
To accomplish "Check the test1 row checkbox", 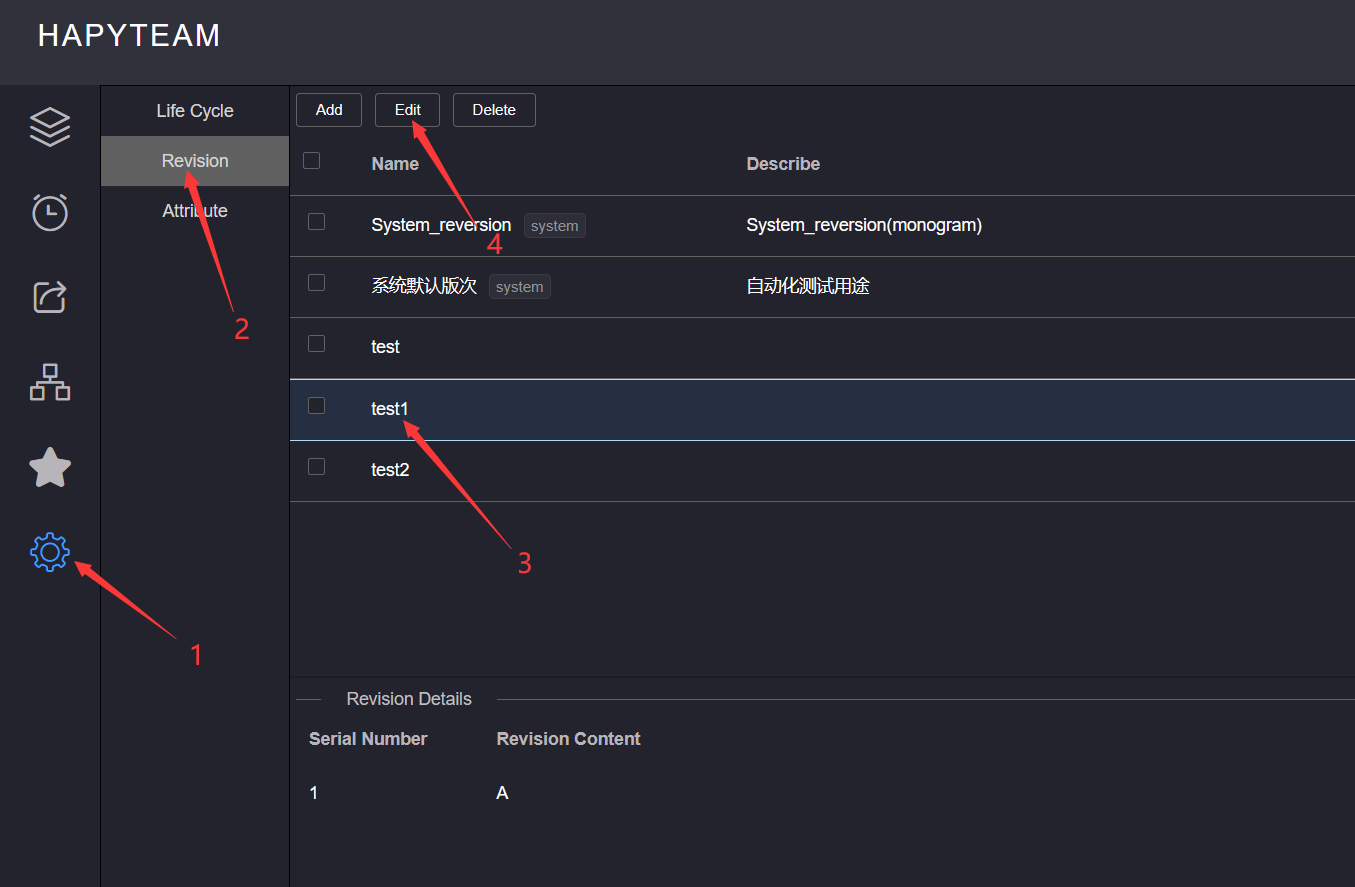I will 317,405.
